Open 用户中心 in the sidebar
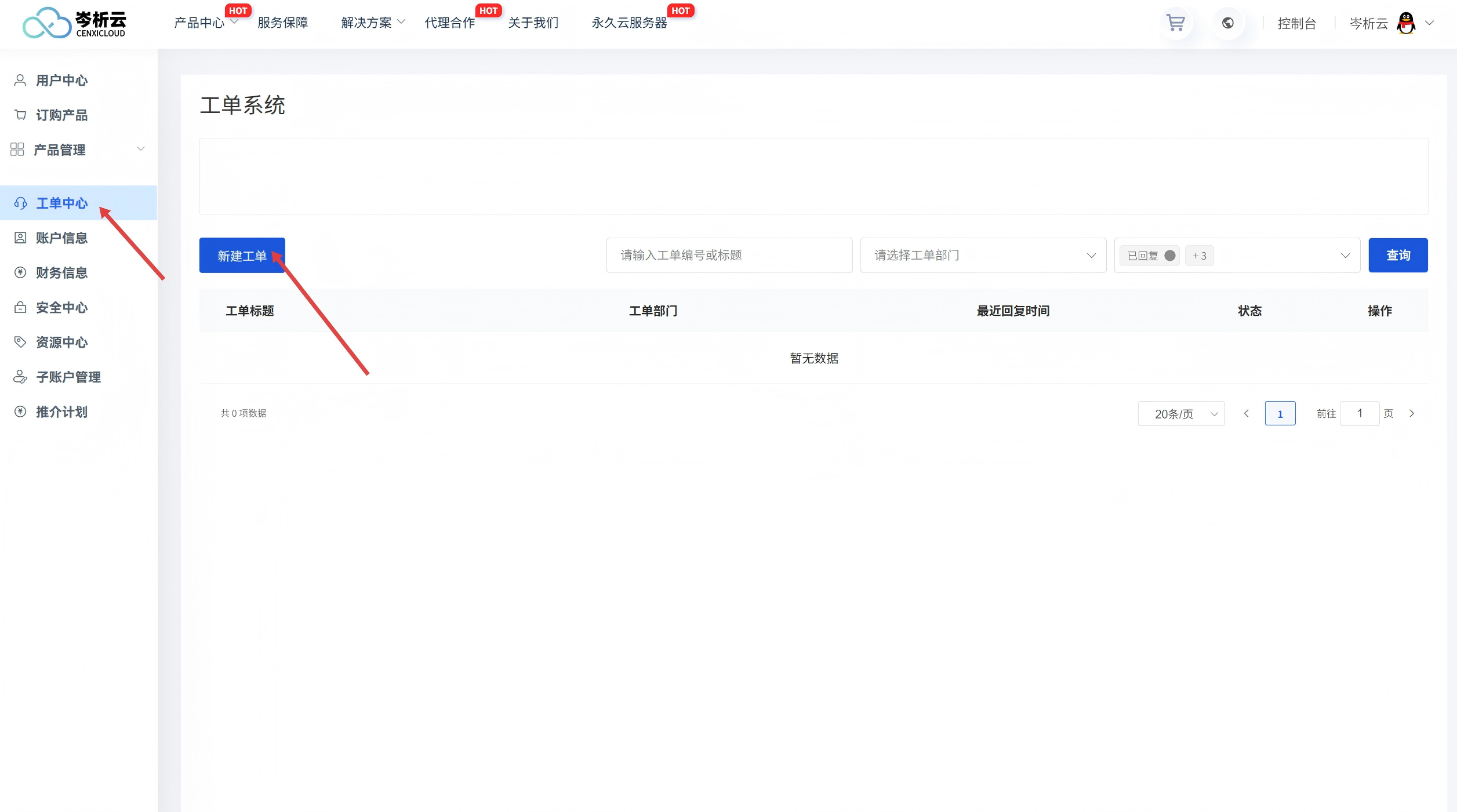 [61, 81]
